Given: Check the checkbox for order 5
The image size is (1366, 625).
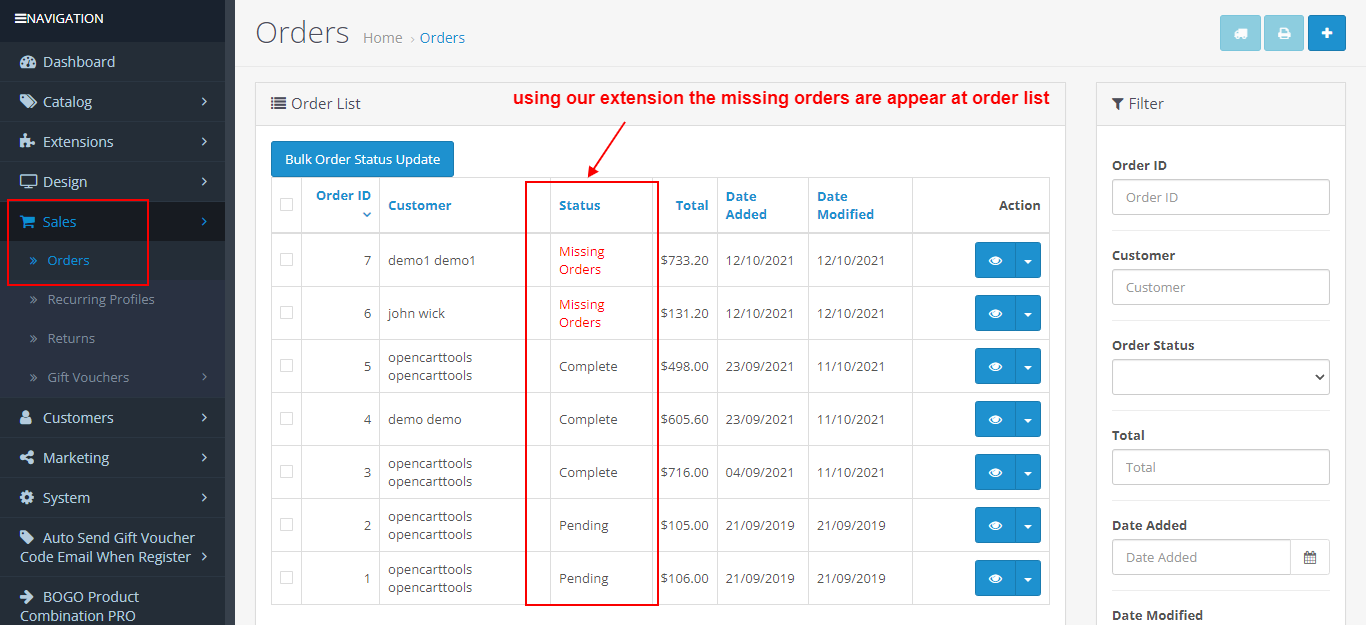Looking at the screenshot, I should pos(286,365).
